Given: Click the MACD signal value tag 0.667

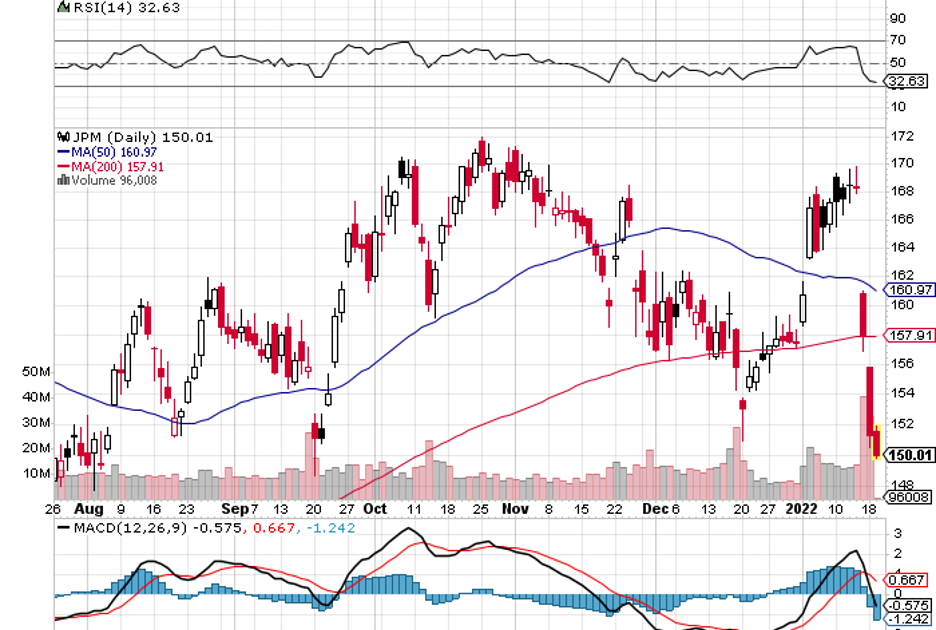Looking at the screenshot, I should point(903,578).
